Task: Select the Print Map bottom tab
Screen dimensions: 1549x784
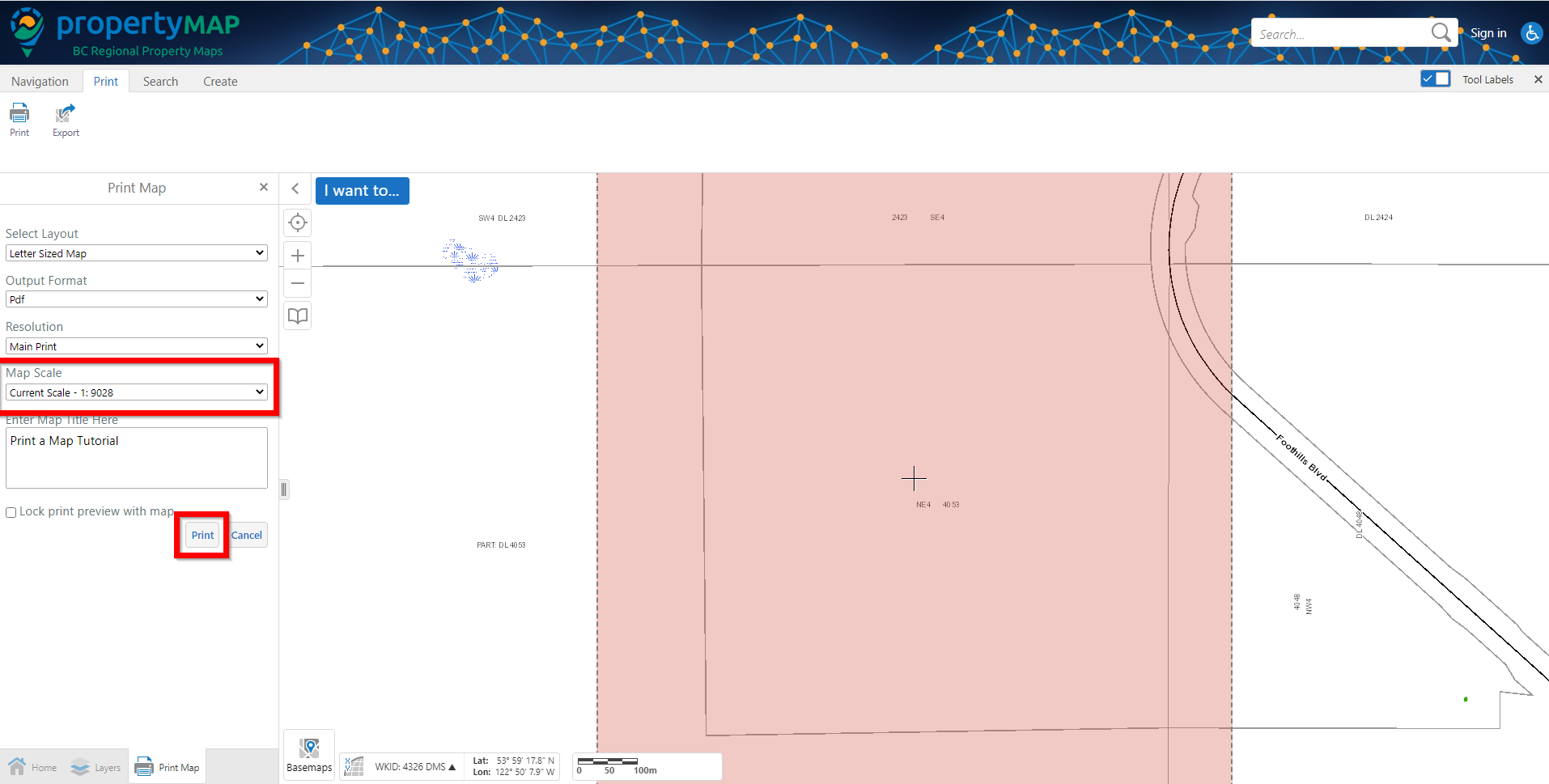Action: click(167, 767)
